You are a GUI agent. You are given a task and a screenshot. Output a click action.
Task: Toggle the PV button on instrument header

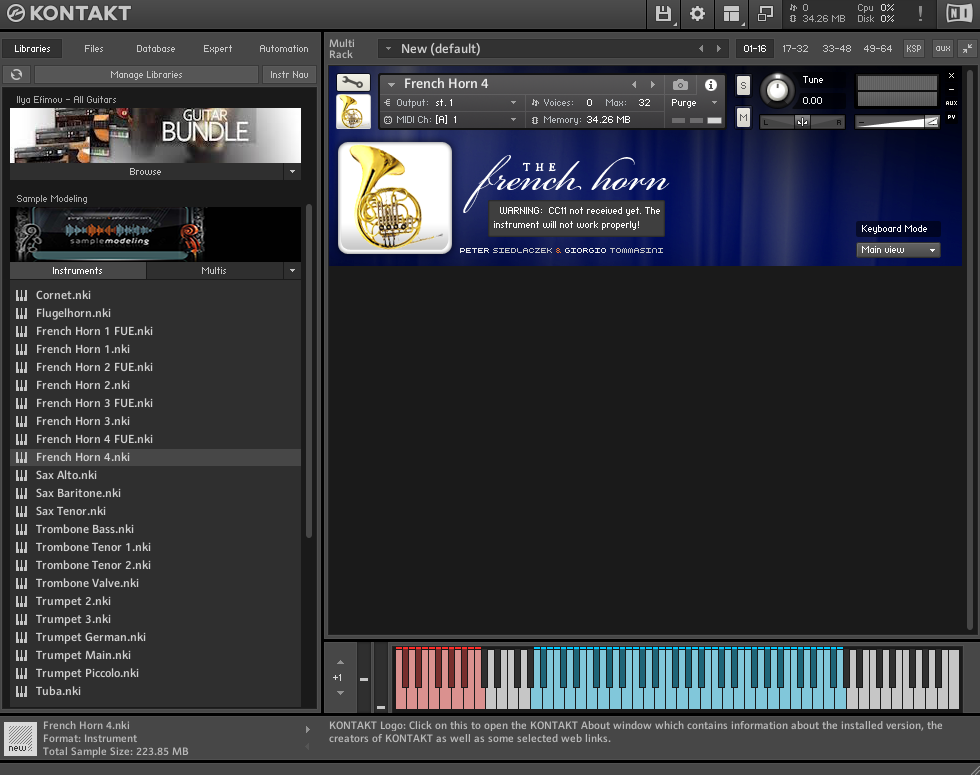point(951,117)
